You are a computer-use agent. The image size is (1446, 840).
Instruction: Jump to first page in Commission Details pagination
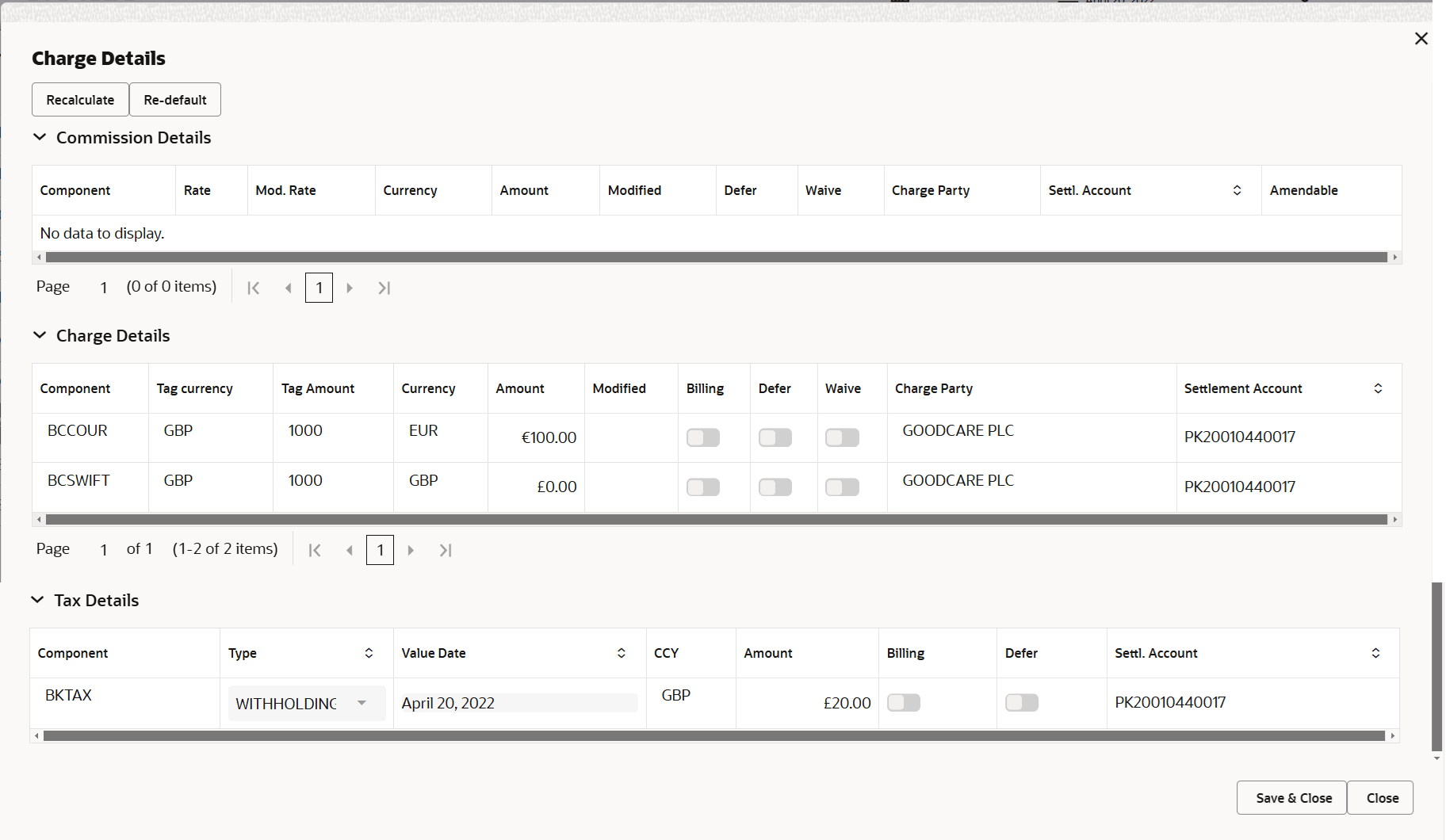(x=253, y=287)
